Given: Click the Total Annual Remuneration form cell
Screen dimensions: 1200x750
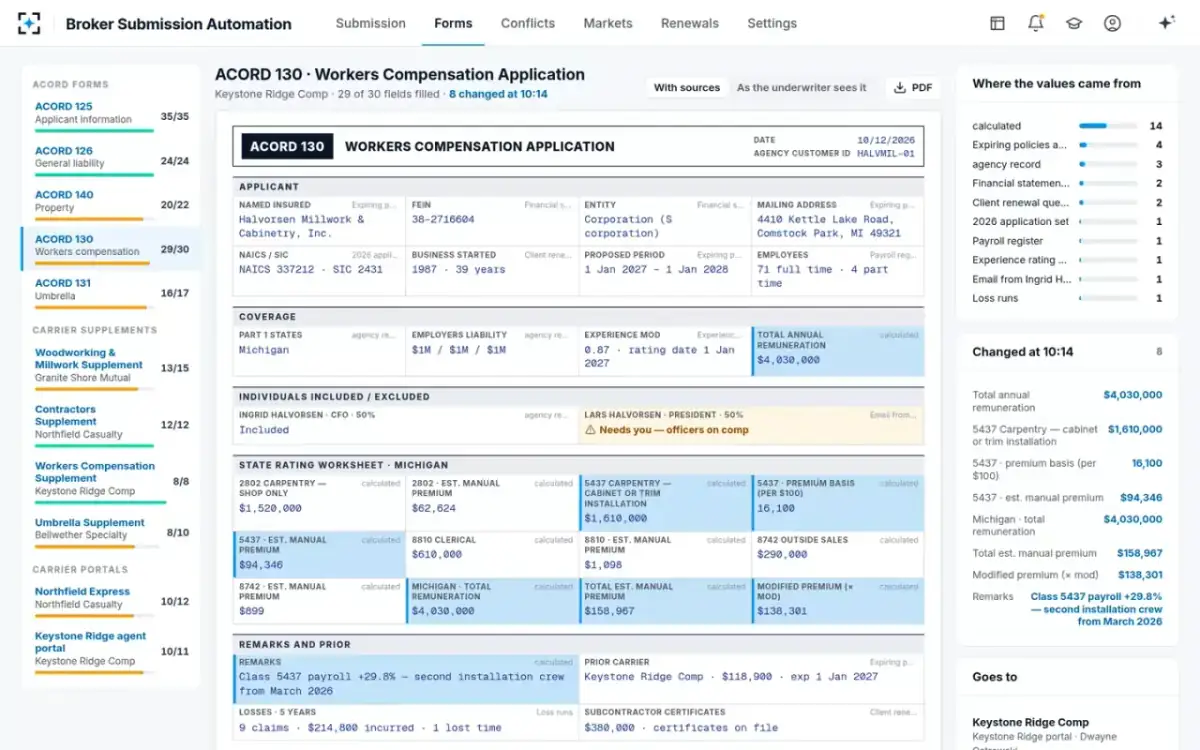Looking at the screenshot, I should [x=838, y=351].
